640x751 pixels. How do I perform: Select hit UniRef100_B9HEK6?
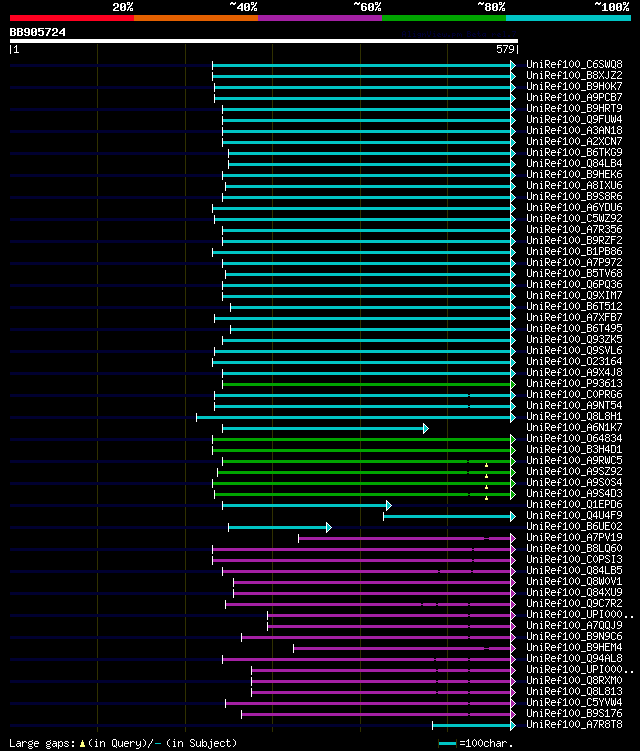click(x=574, y=174)
